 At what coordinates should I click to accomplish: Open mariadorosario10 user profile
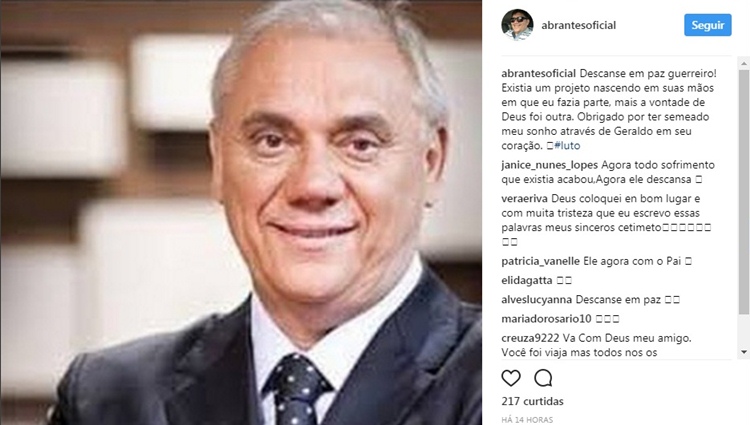(x=546, y=319)
